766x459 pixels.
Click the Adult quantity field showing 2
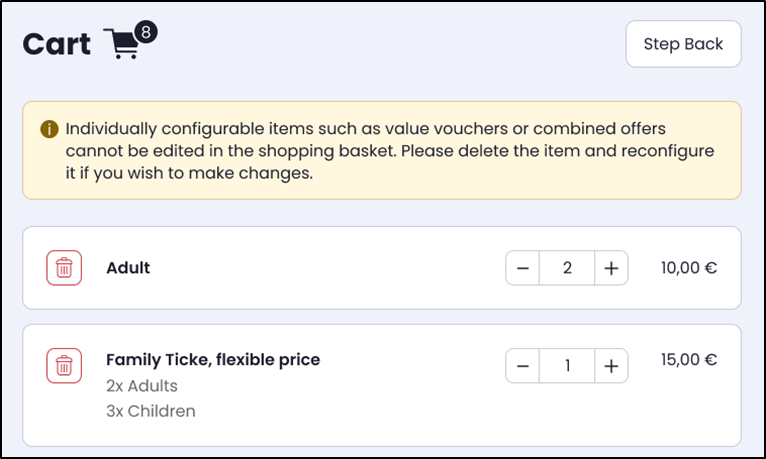[567, 268]
